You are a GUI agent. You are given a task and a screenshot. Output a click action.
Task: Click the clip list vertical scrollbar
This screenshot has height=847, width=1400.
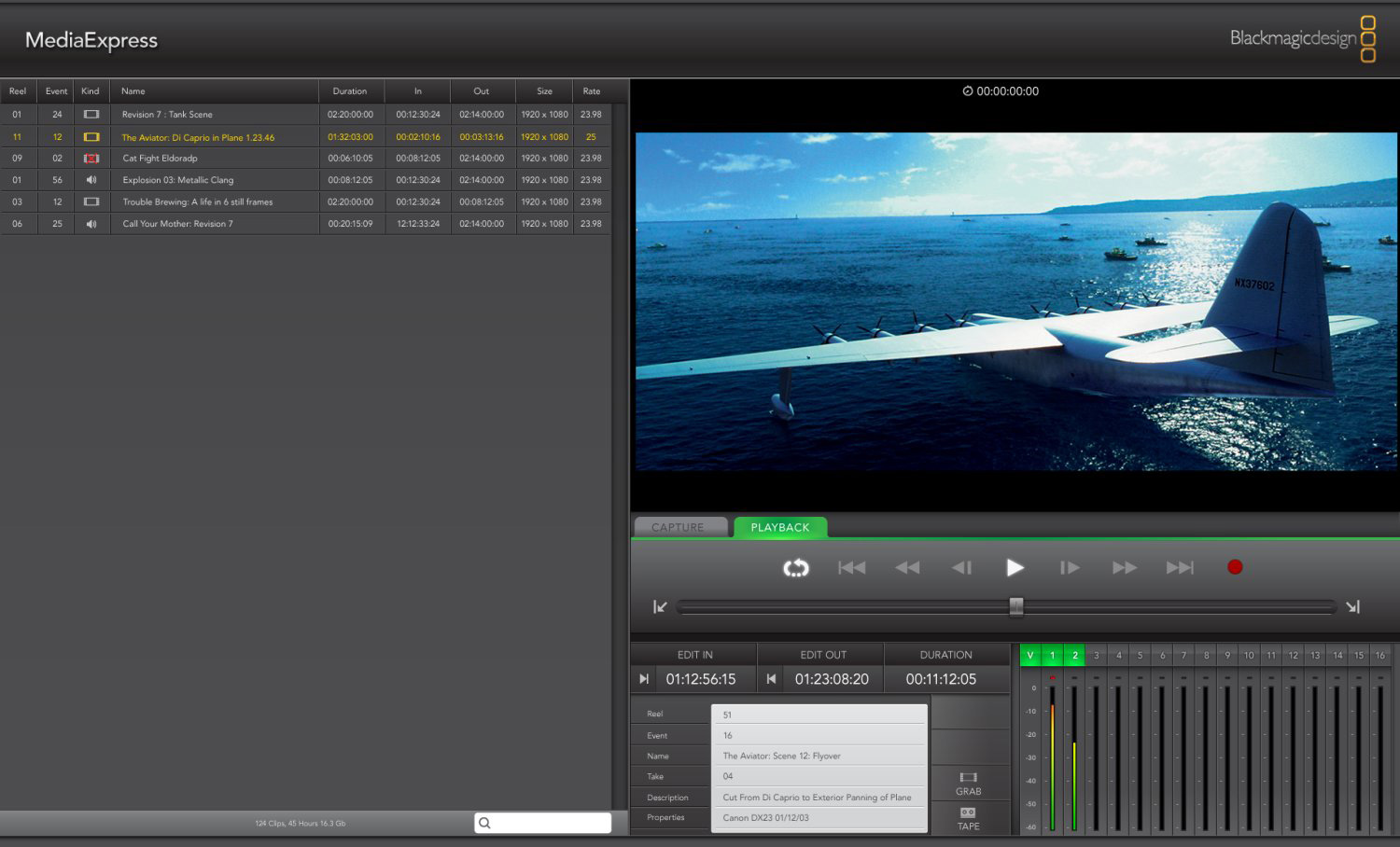620,457
